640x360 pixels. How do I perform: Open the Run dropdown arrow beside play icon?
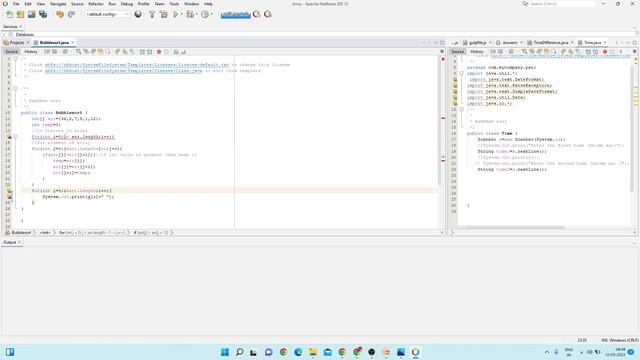182,14
